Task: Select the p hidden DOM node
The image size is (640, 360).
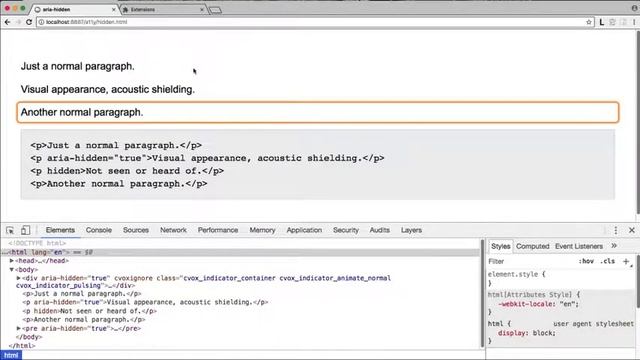Action: 89,311
